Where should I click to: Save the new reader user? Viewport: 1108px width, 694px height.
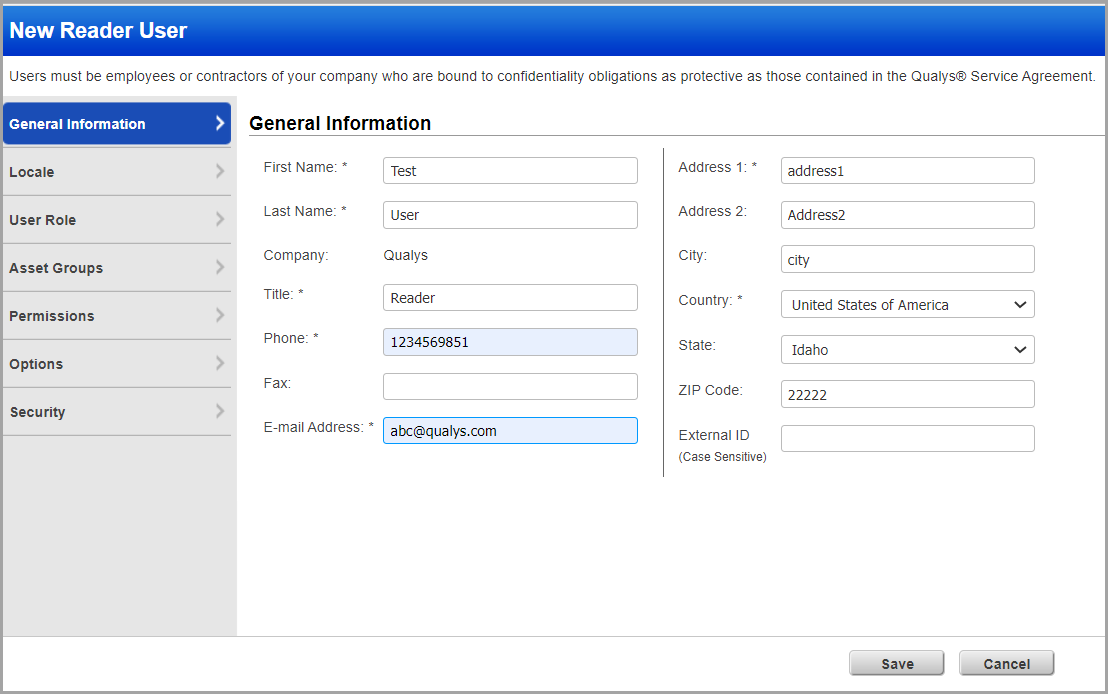(x=897, y=664)
